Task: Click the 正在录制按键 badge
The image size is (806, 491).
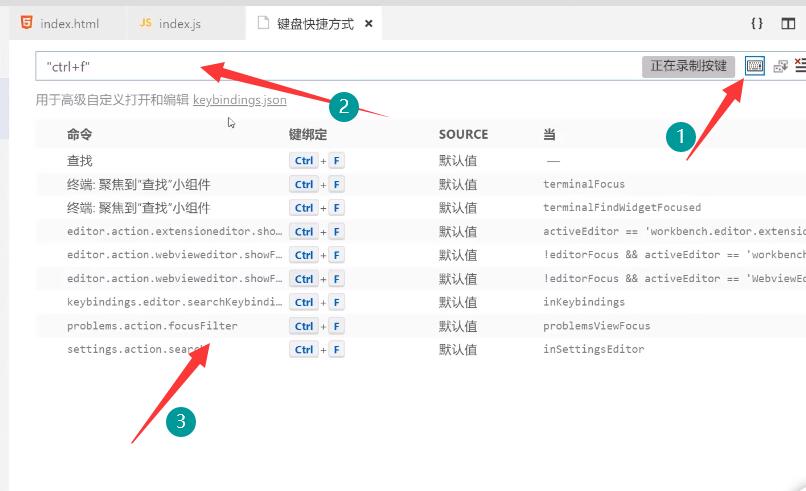Action: coord(688,66)
